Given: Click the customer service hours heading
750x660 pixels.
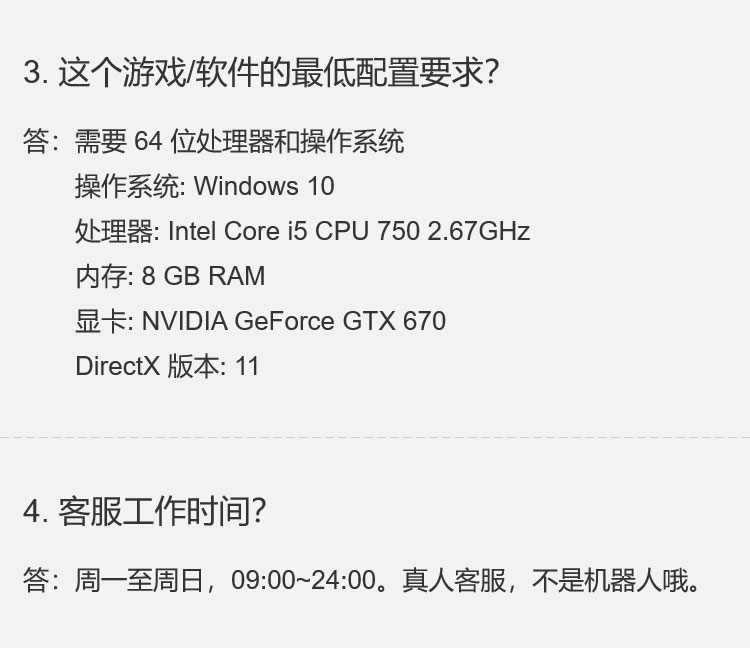Looking at the screenshot, I should (144, 511).
